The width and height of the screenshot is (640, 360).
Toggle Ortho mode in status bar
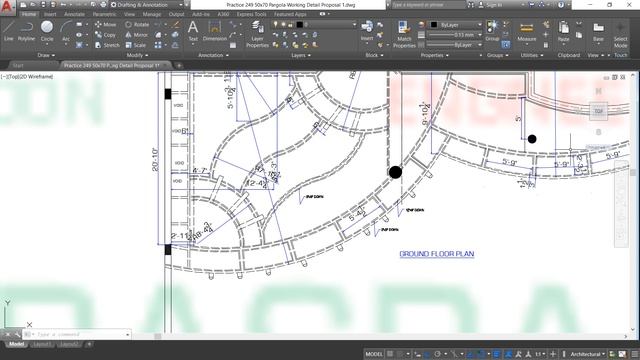pos(428,354)
